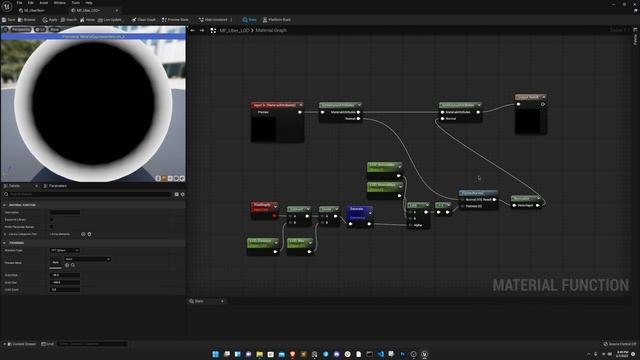Add element to Library Categories array

pos(83,234)
